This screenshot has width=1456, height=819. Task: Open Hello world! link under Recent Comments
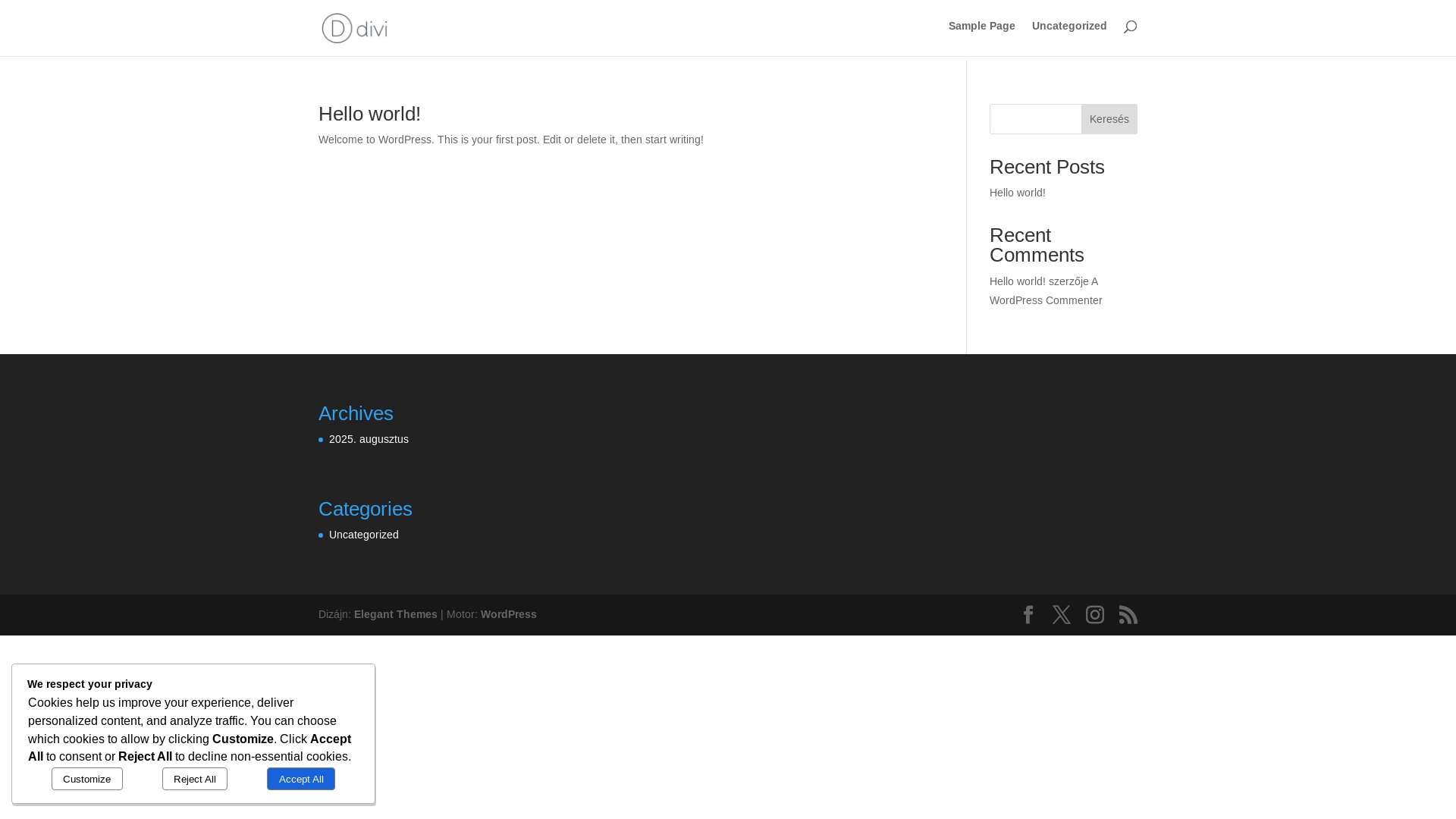click(1018, 281)
